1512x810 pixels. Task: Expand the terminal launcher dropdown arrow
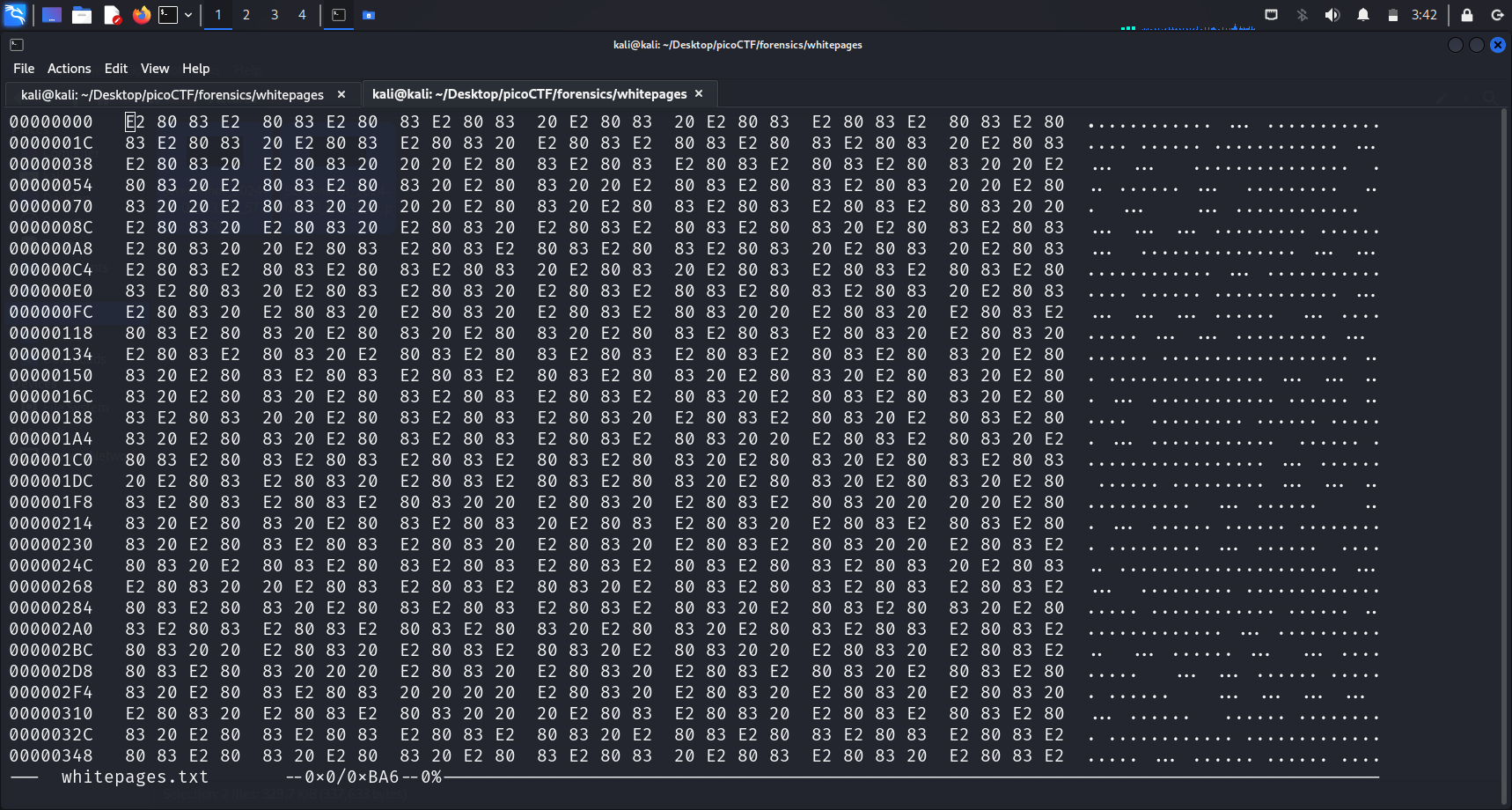188,15
